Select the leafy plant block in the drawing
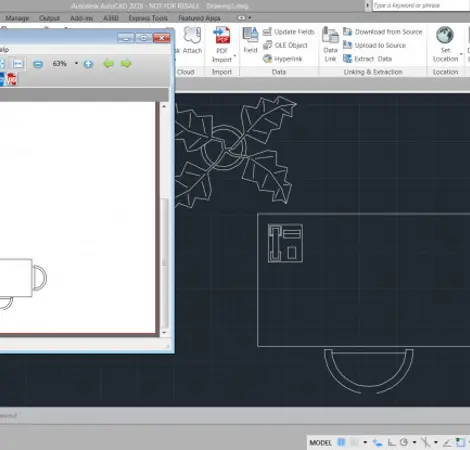470x450 pixels. (x=236, y=152)
